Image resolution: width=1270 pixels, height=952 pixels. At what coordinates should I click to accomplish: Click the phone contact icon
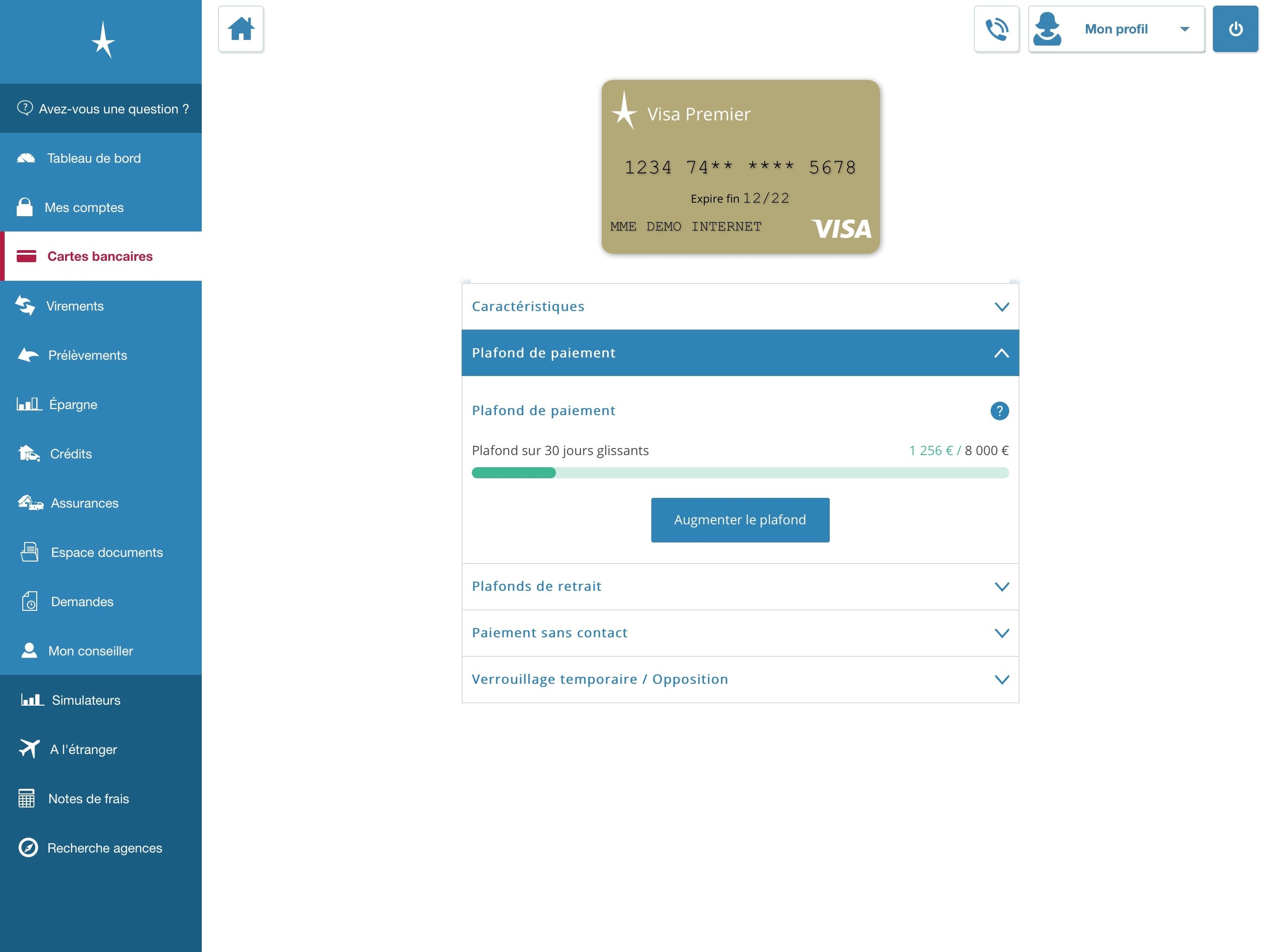click(x=996, y=29)
